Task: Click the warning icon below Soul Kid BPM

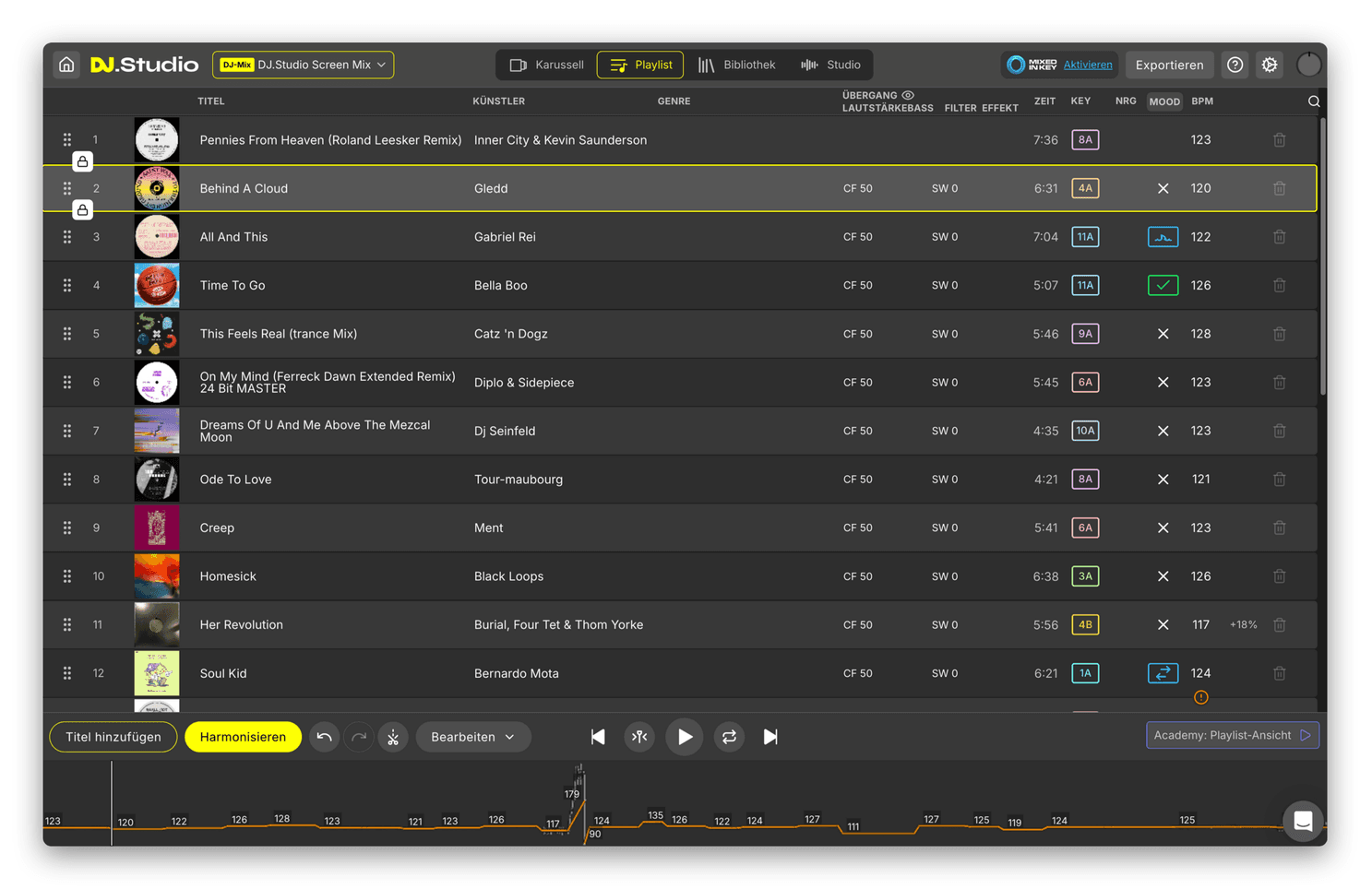Action: [1200, 697]
